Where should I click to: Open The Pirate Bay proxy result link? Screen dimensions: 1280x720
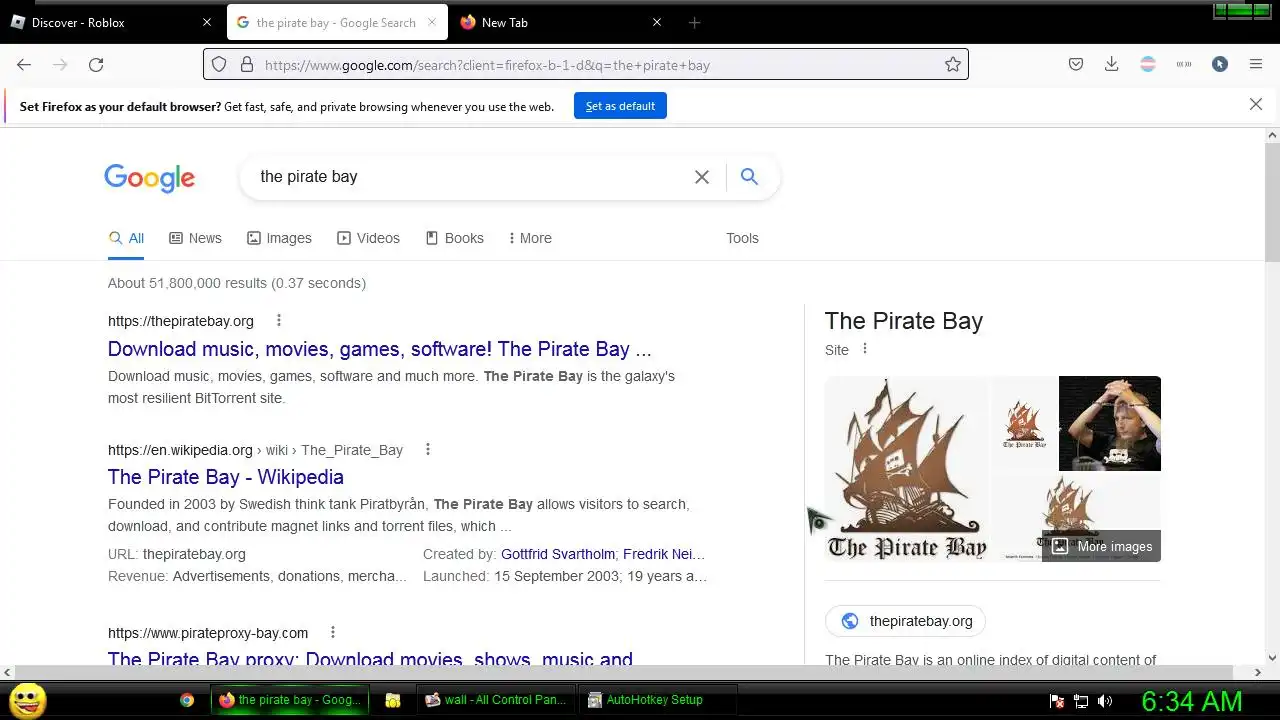[x=370, y=660]
